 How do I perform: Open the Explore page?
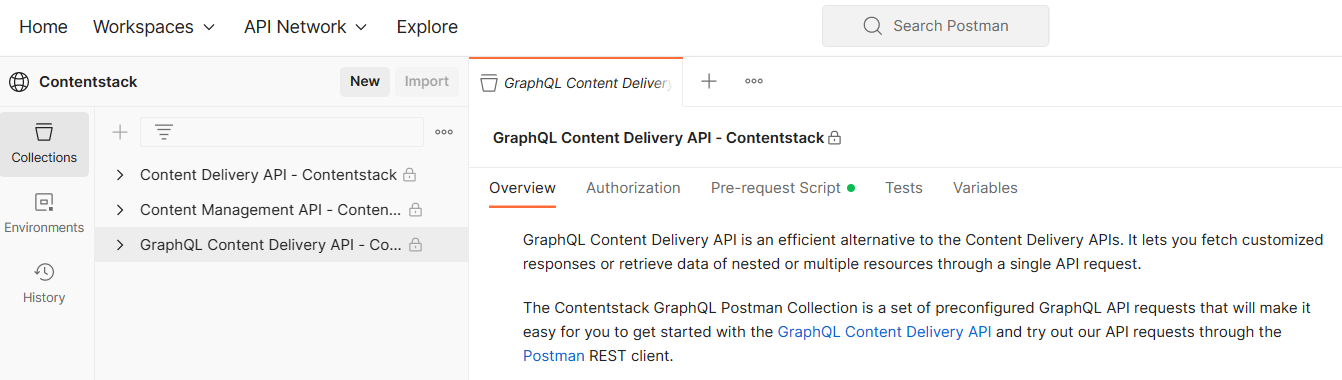click(x=427, y=27)
